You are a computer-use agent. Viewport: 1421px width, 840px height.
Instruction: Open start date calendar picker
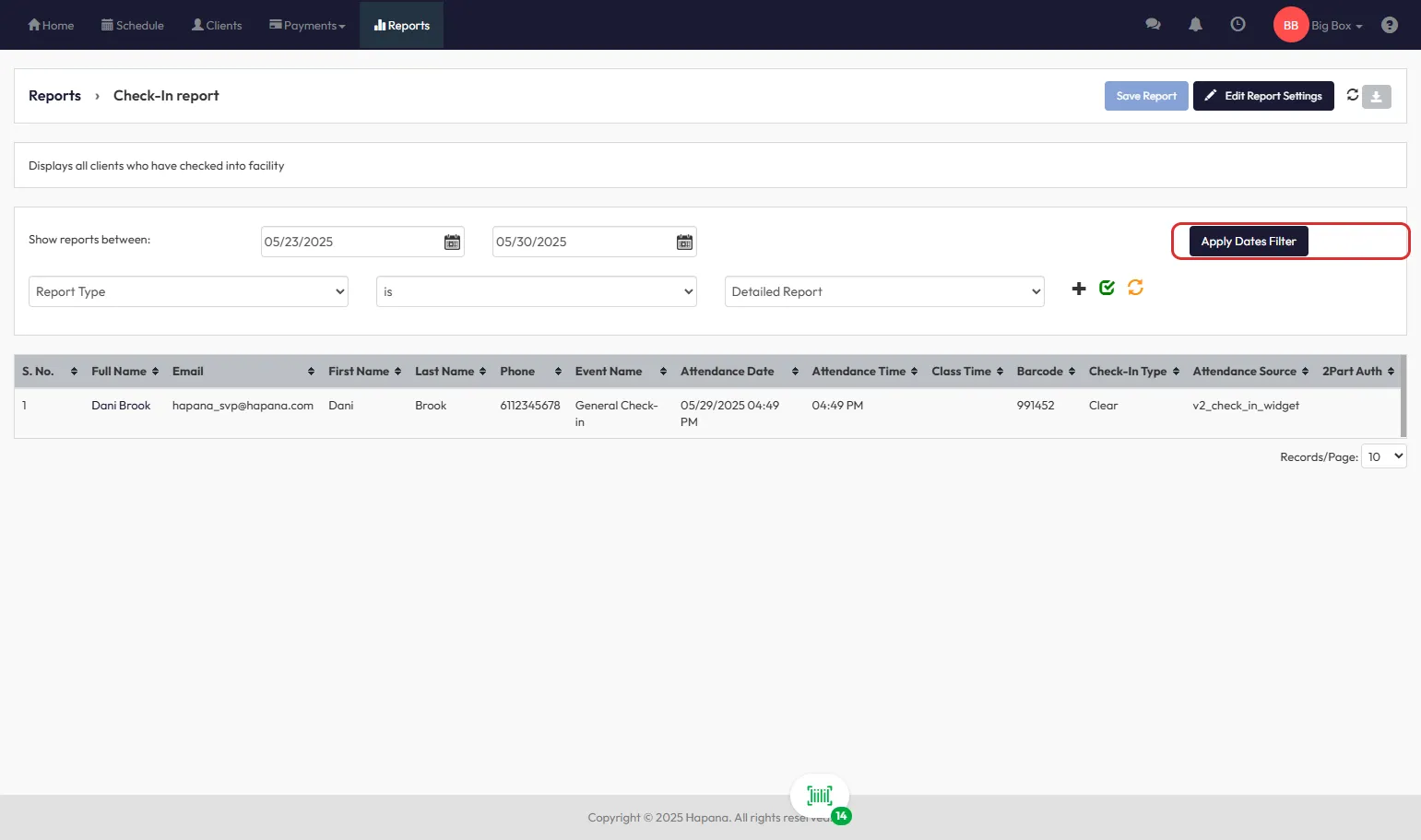click(452, 242)
